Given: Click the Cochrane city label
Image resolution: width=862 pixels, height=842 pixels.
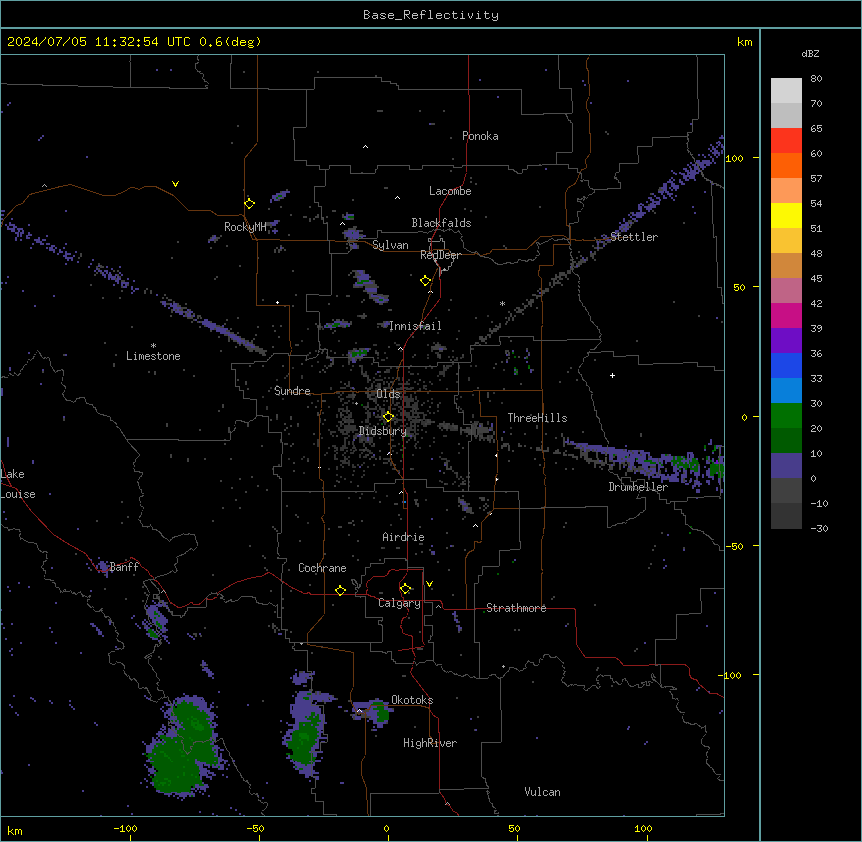Looking at the screenshot, I should pyautogui.click(x=322, y=568).
